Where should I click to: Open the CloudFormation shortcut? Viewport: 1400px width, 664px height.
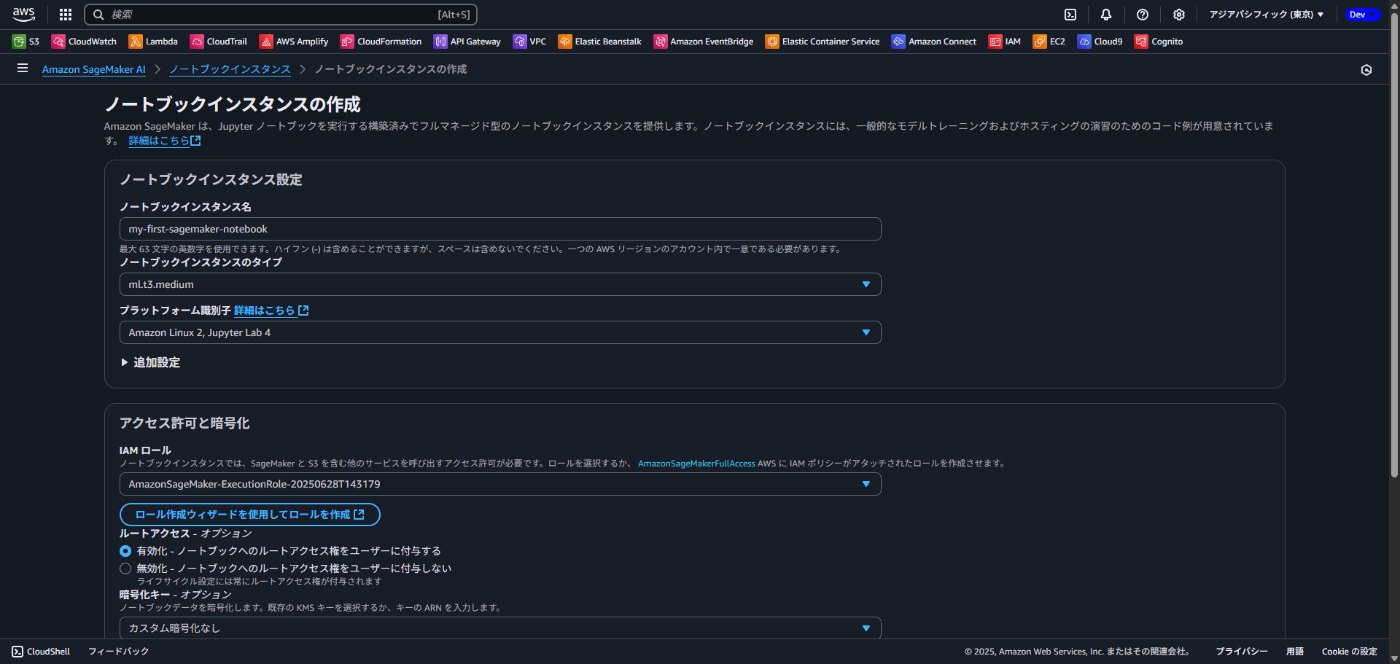tap(382, 42)
